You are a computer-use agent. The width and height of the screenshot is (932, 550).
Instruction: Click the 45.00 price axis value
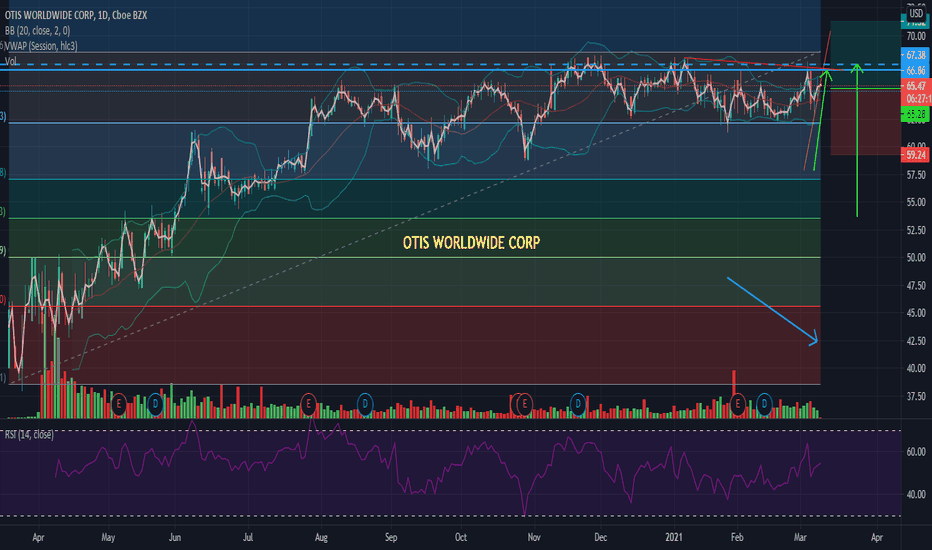[x=916, y=313]
